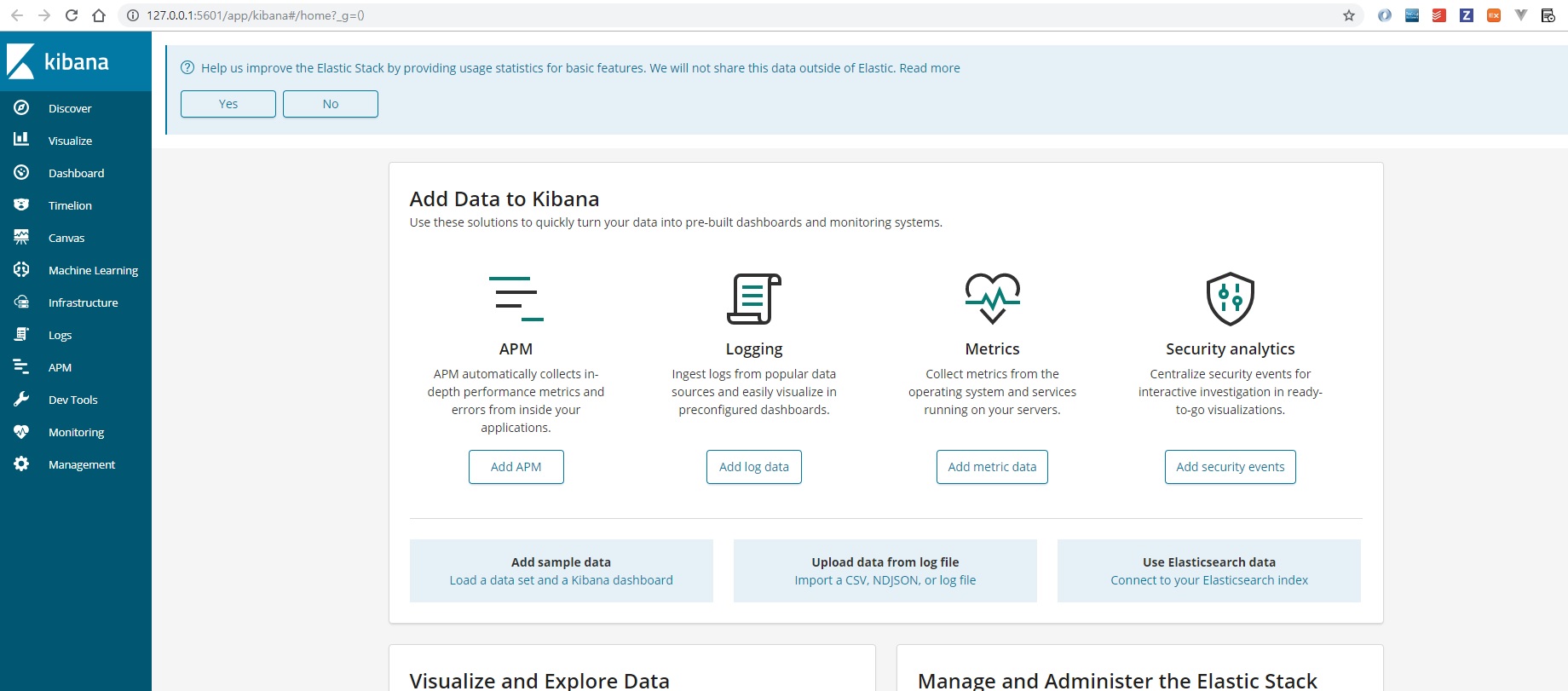
Task: Open Dev Tools via its wrench icon
Action: click(21, 399)
